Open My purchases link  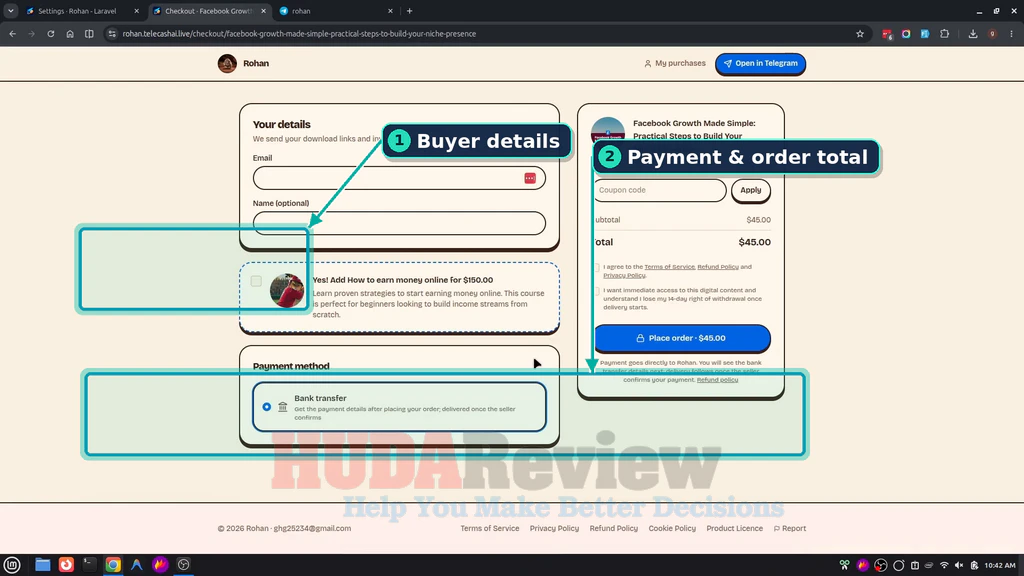(x=675, y=63)
